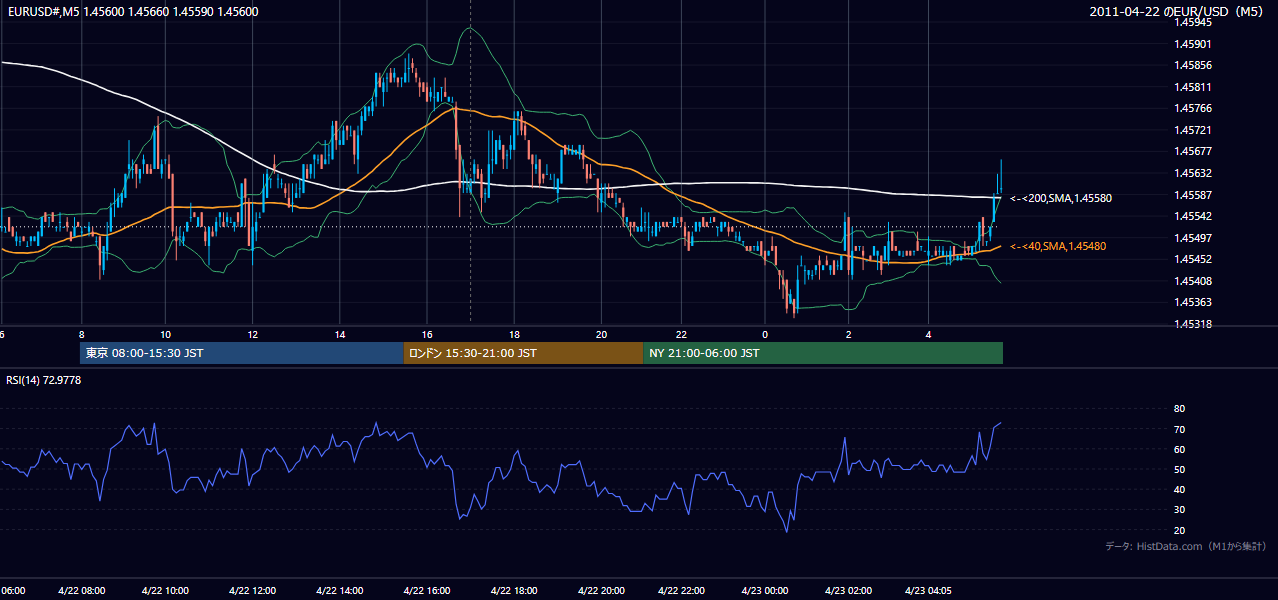The width and height of the screenshot is (1278, 600).
Task: Click the 4/22 16:00 time axis label
Action: point(427,590)
